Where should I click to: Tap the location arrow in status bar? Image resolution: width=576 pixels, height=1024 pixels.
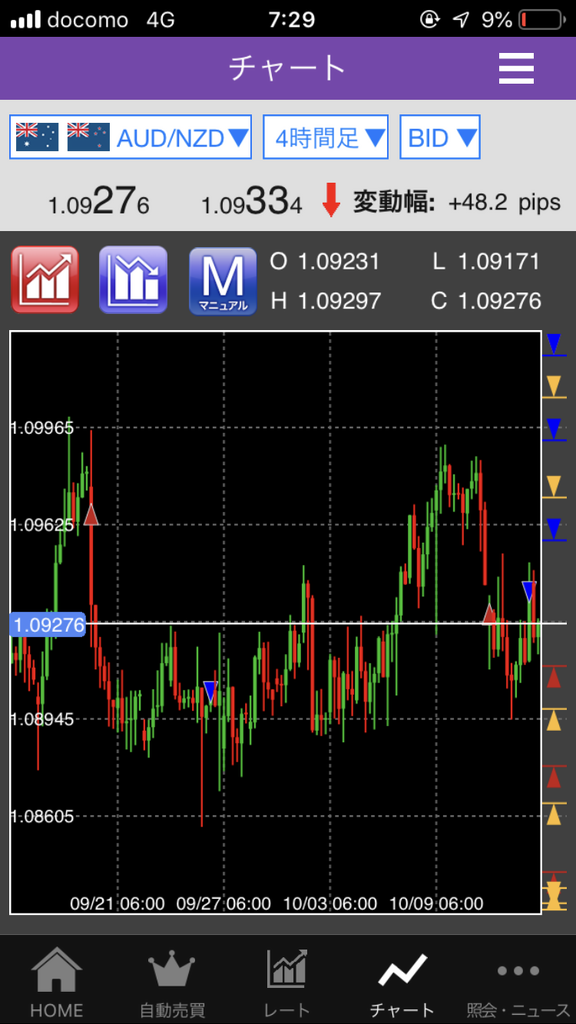(461, 20)
